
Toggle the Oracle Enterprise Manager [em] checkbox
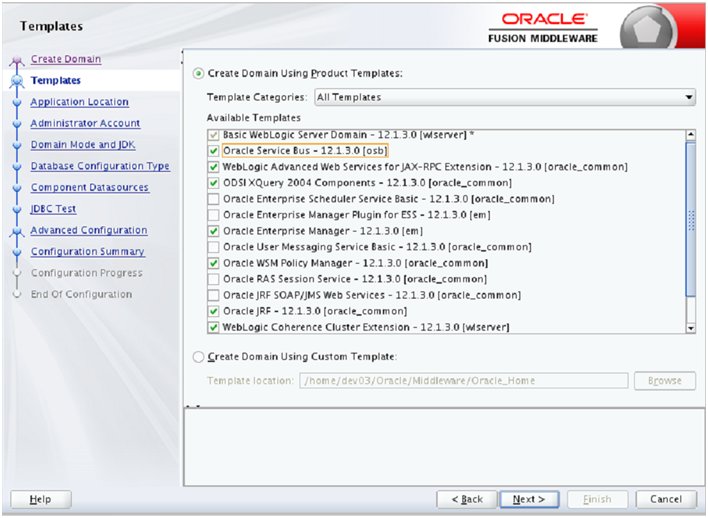213,231
